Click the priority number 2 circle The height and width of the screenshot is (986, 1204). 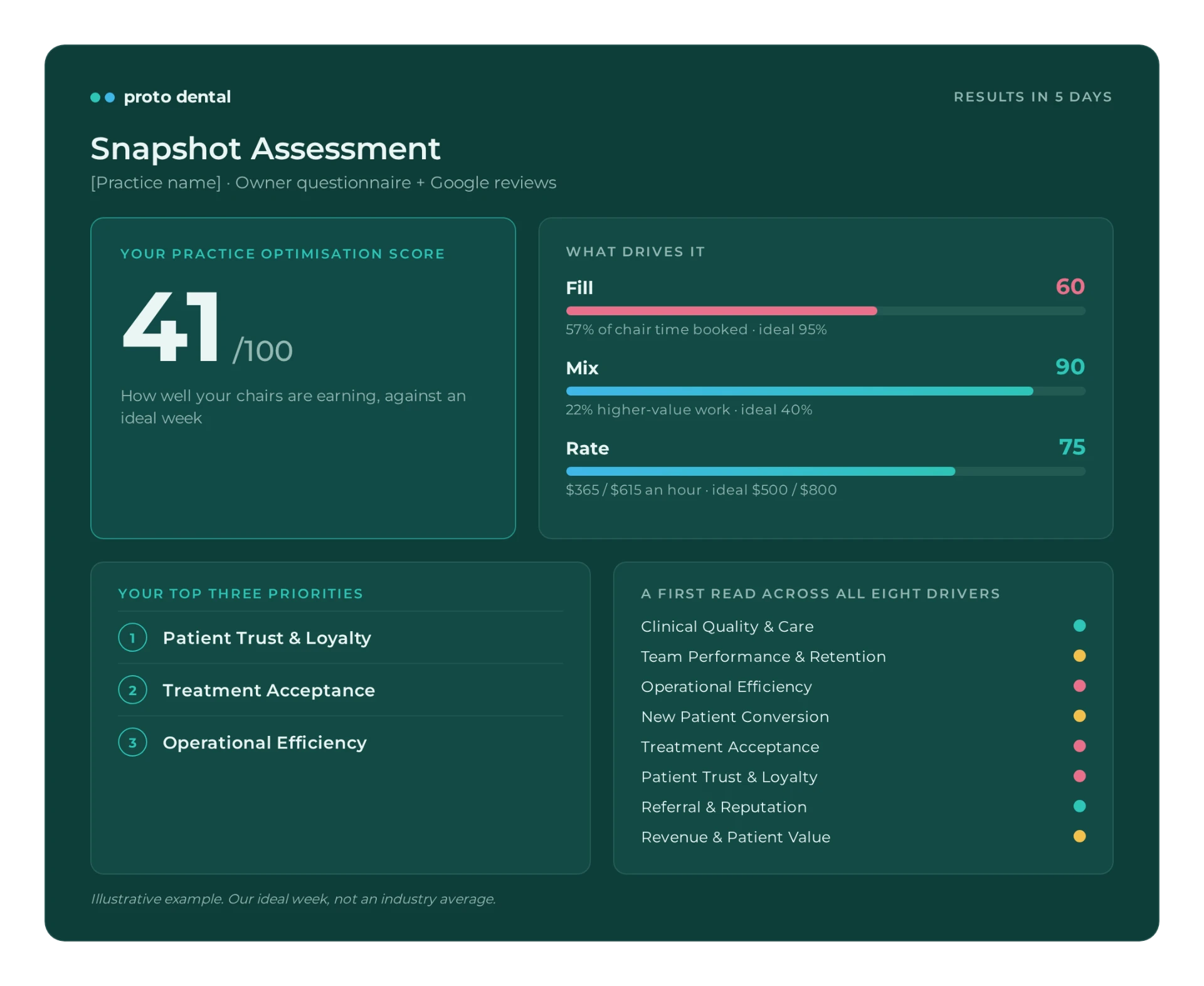pyautogui.click(x=132, y=690)
